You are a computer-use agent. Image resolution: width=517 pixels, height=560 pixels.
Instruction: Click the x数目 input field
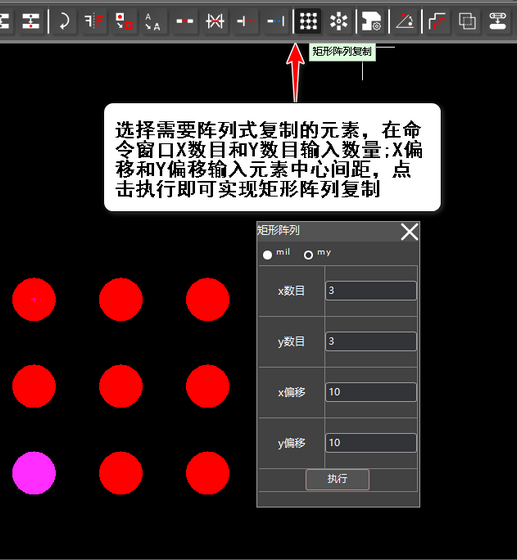coord(371,291)
